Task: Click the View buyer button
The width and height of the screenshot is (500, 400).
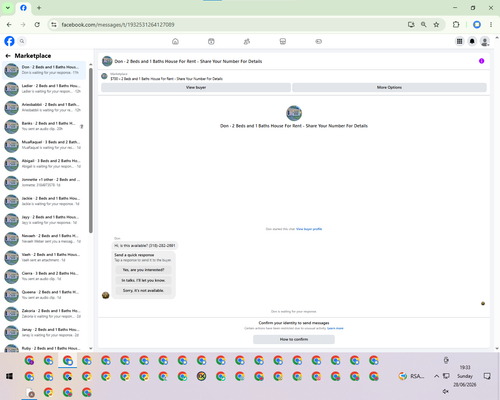Action: click(196, 87)
